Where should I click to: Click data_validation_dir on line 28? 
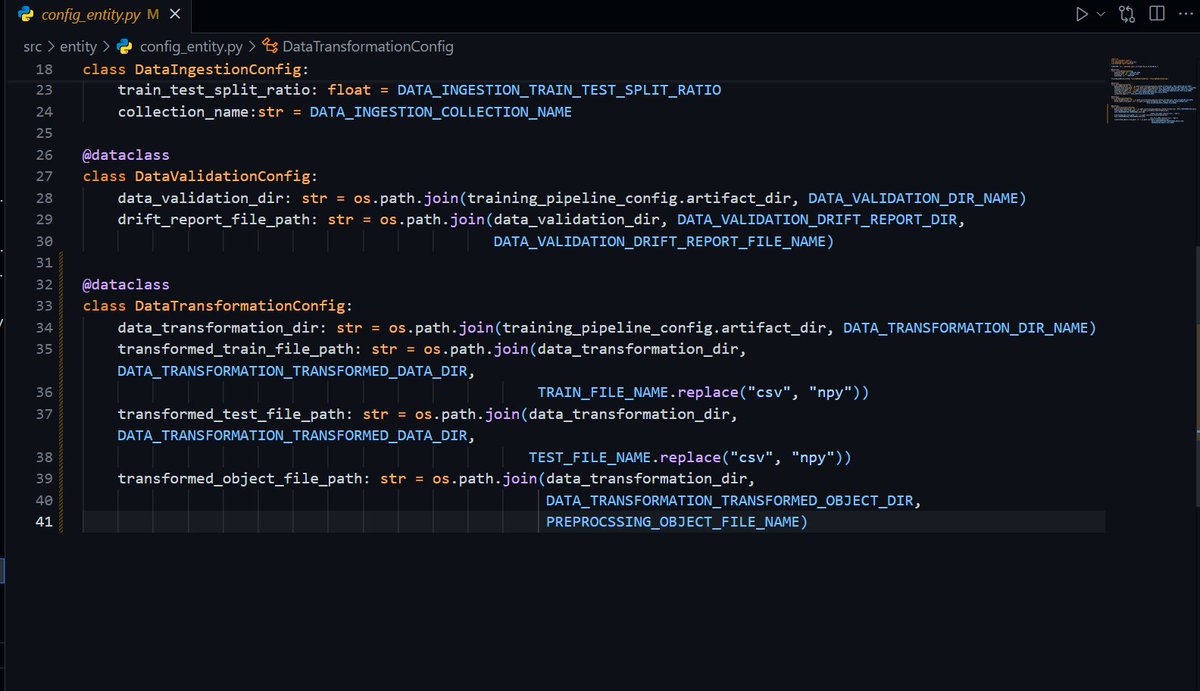(x=200, y=198)
